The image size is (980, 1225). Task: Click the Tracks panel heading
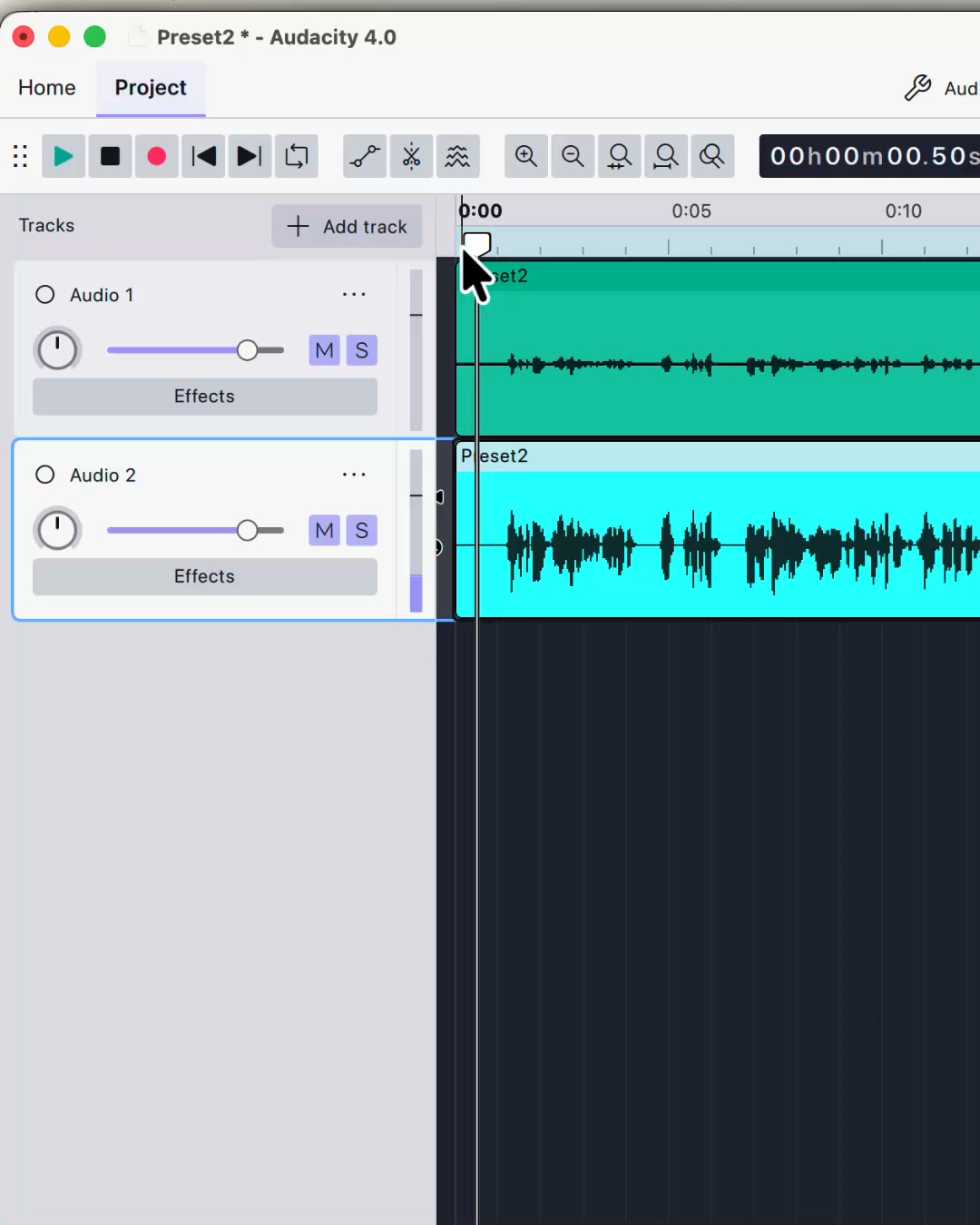tap(46, 225)
